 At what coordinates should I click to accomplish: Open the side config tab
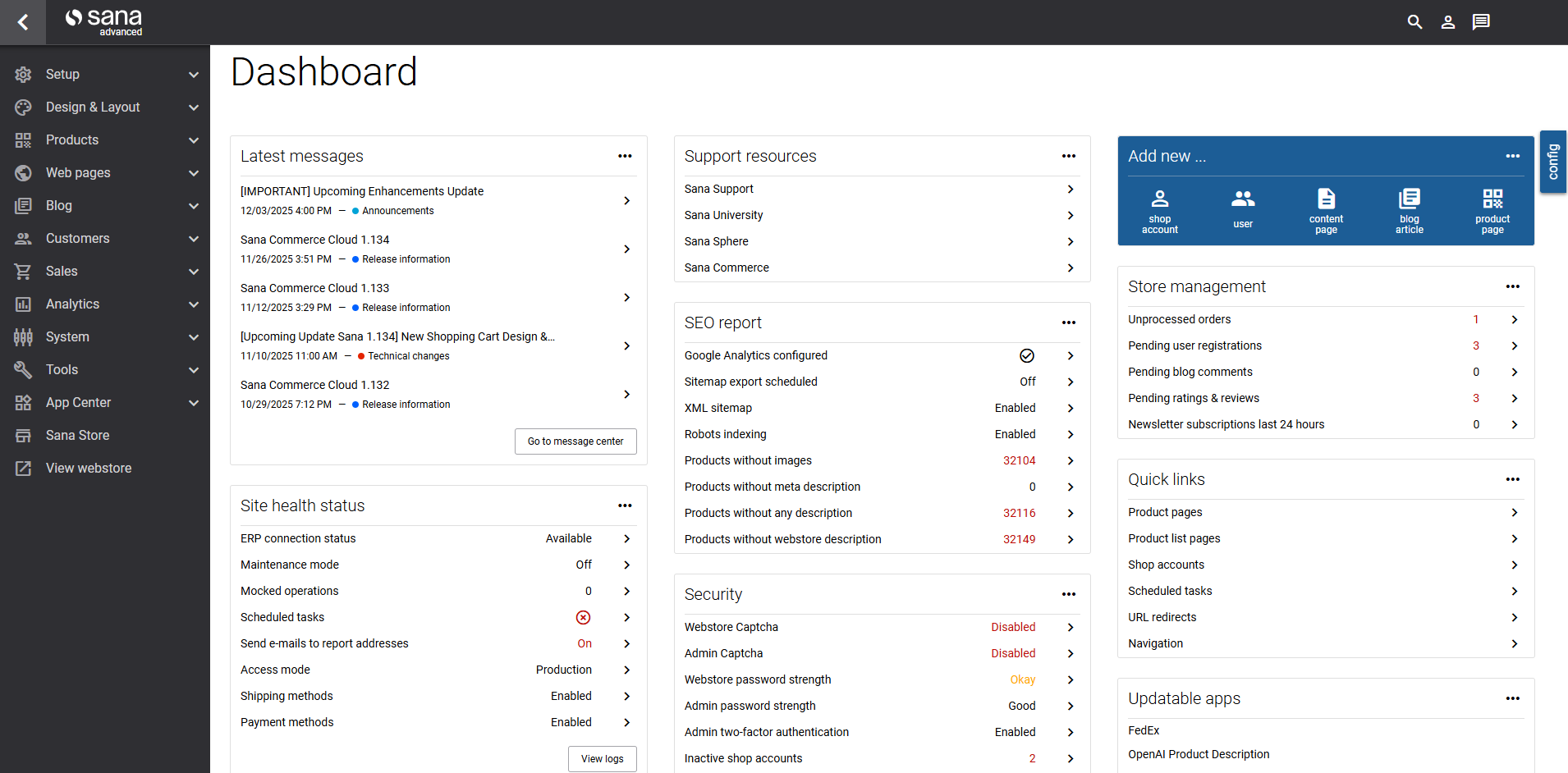click(x=1552, y=162)
